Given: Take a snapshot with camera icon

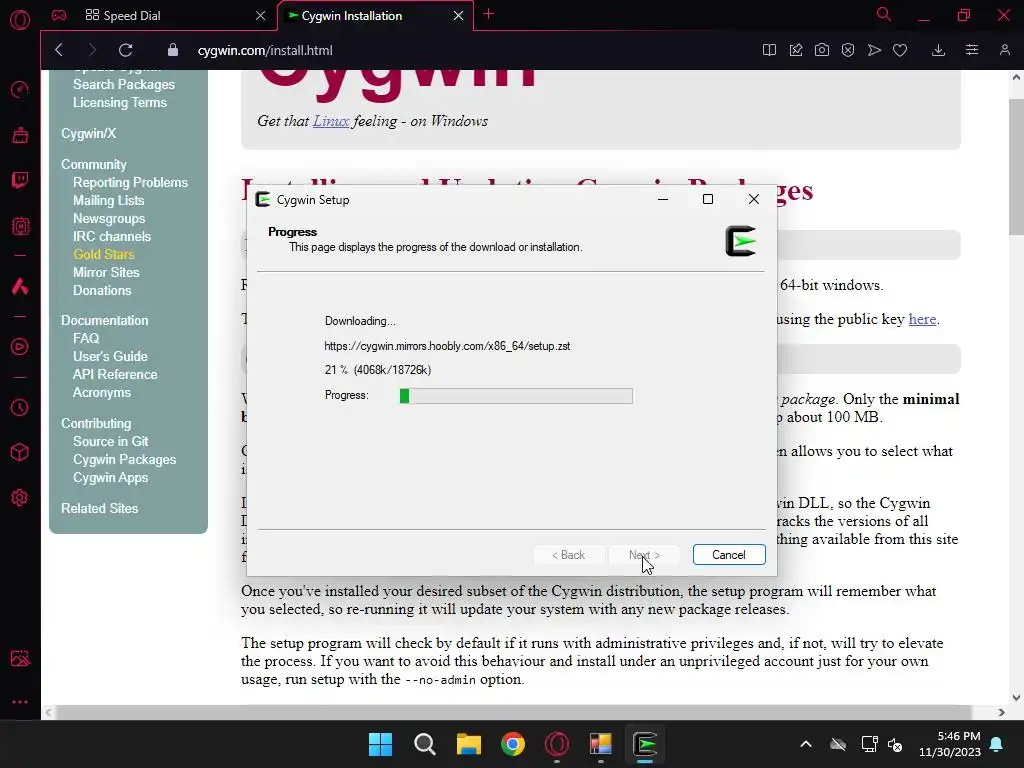Looking at the screenshot, I should click(x=822, y=50).
